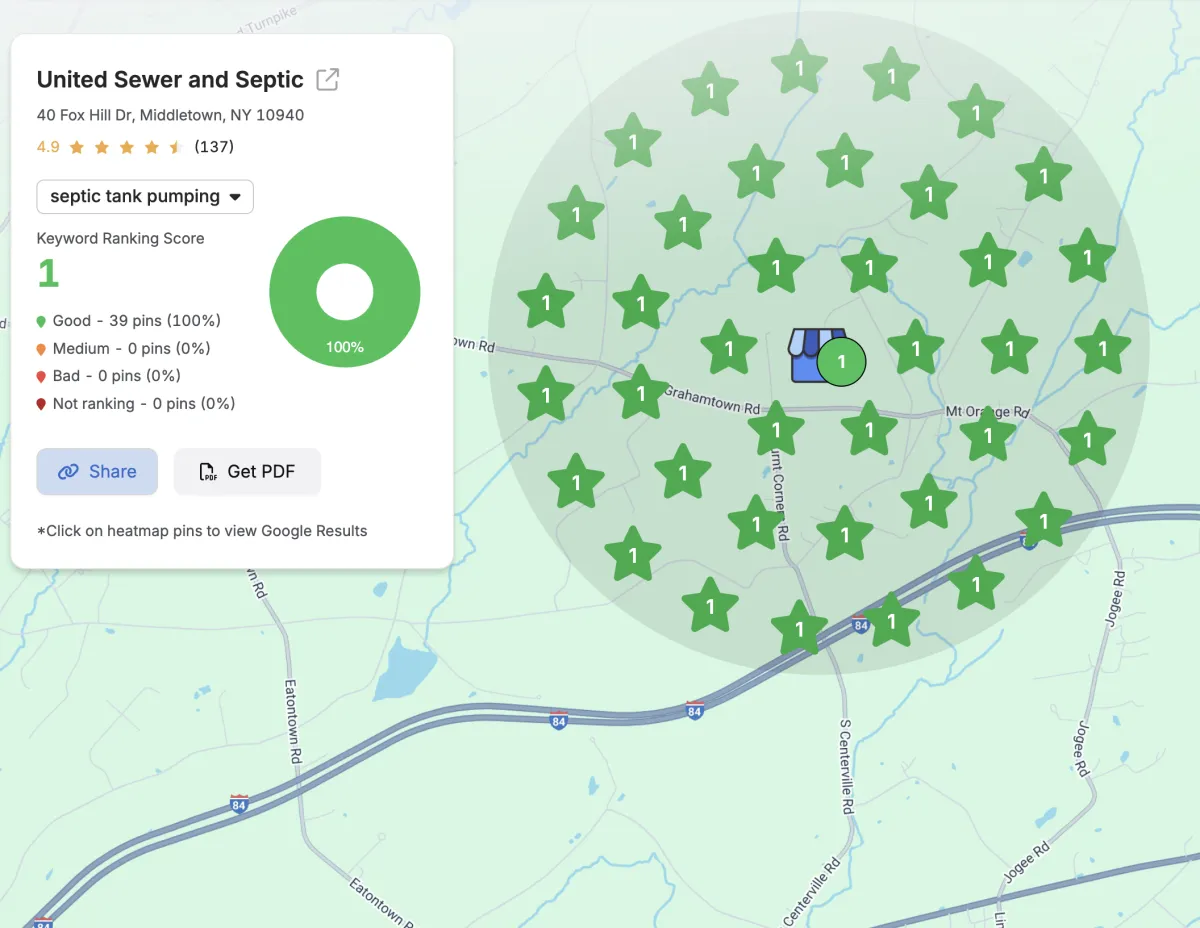Click the Keyword Ranking Score value 1
Viewport: 1200px width, 928px height.
pos(48,273)
